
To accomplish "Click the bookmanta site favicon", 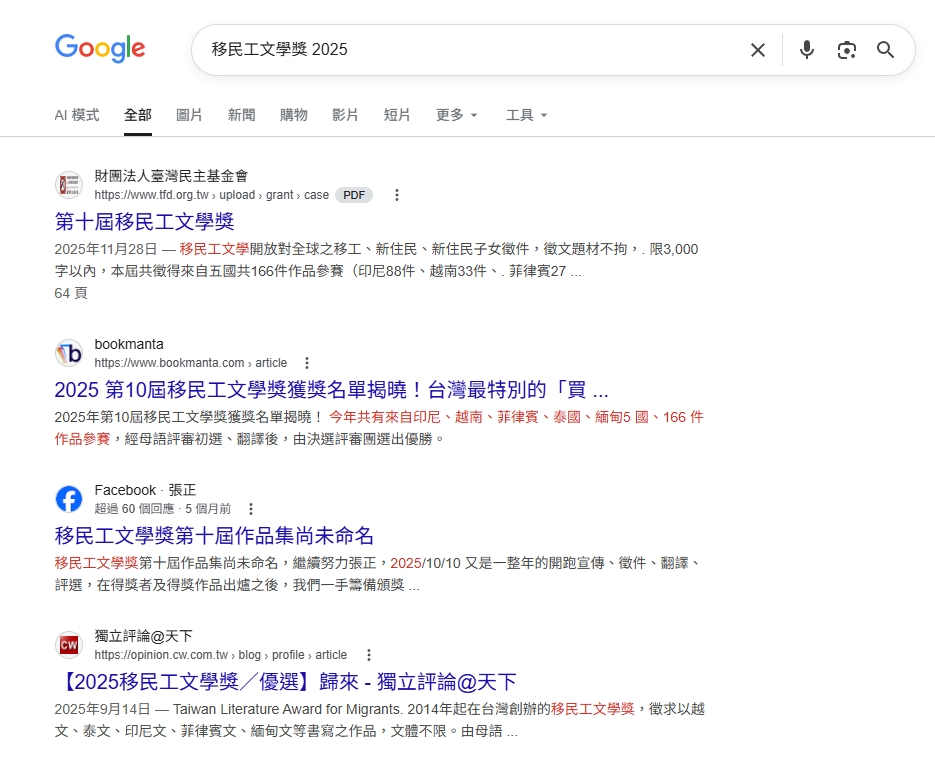I will click(69, 353).
